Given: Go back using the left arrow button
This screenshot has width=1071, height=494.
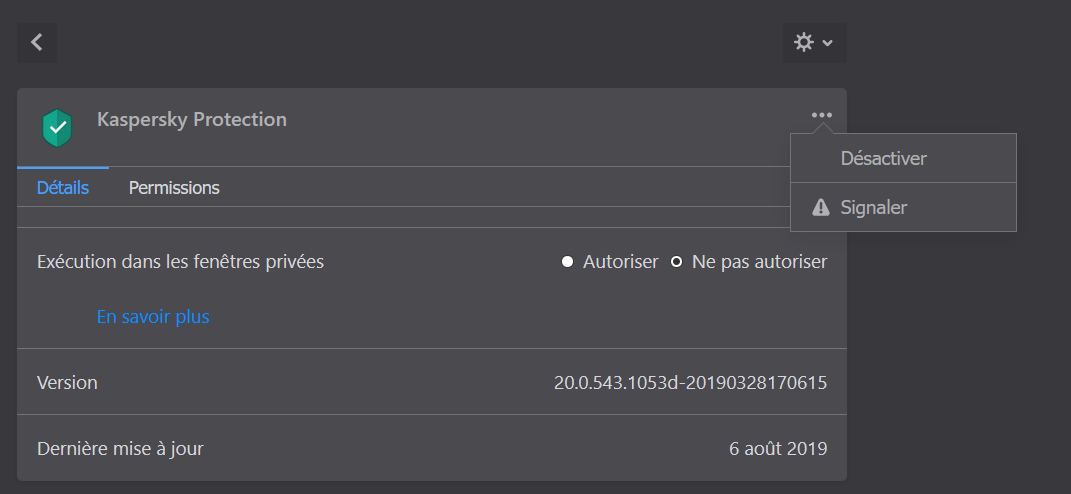Looking at the screenshot, I should tap(37, 42).
